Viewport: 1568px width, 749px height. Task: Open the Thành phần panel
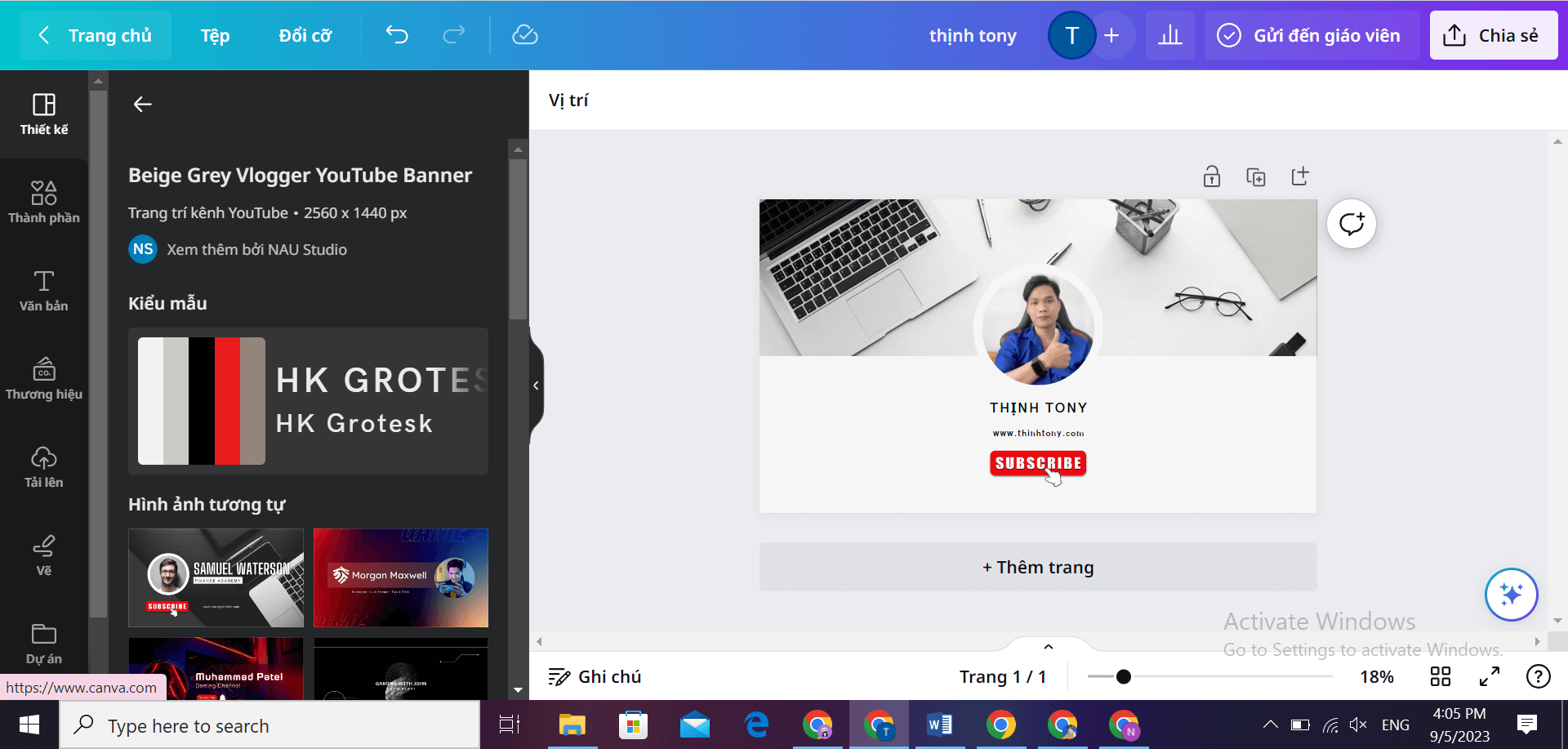[x=44, y=202]
